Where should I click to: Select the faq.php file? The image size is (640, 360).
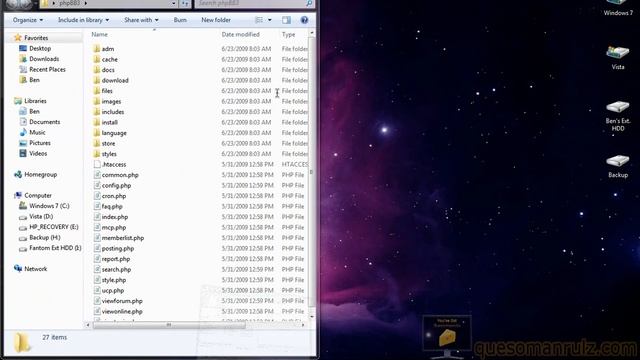112,207
